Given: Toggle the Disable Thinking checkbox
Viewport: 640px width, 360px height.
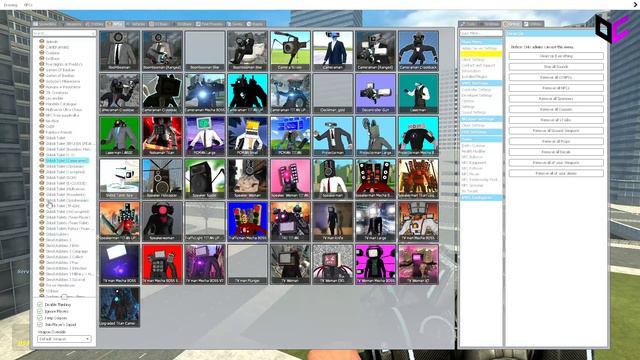Looking at the screenshot, I should click(x=40, y=304).
